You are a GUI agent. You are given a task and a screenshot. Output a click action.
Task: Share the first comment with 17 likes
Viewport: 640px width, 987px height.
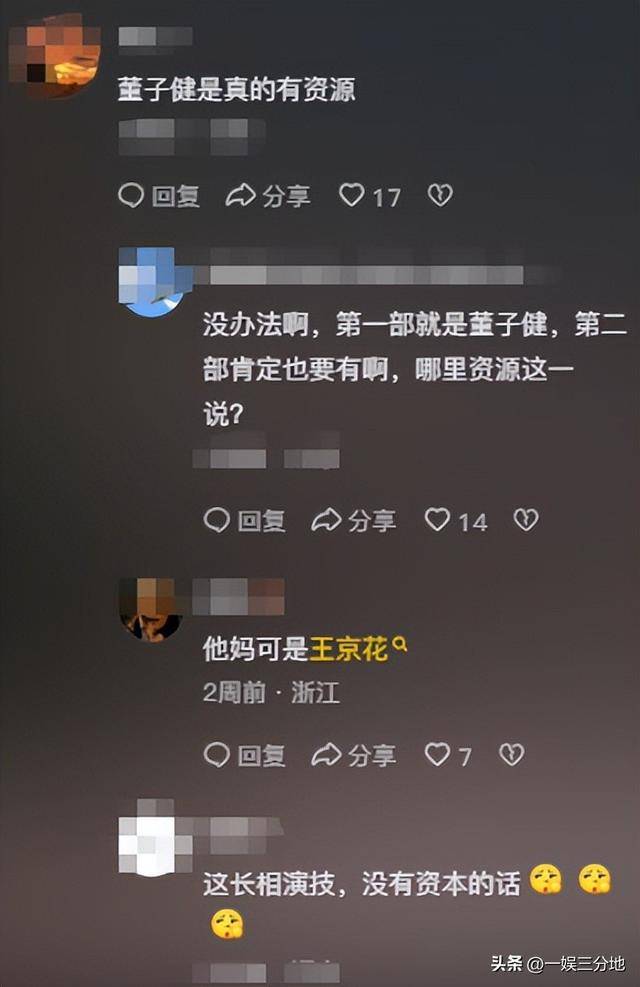click(x=268, y=196)
